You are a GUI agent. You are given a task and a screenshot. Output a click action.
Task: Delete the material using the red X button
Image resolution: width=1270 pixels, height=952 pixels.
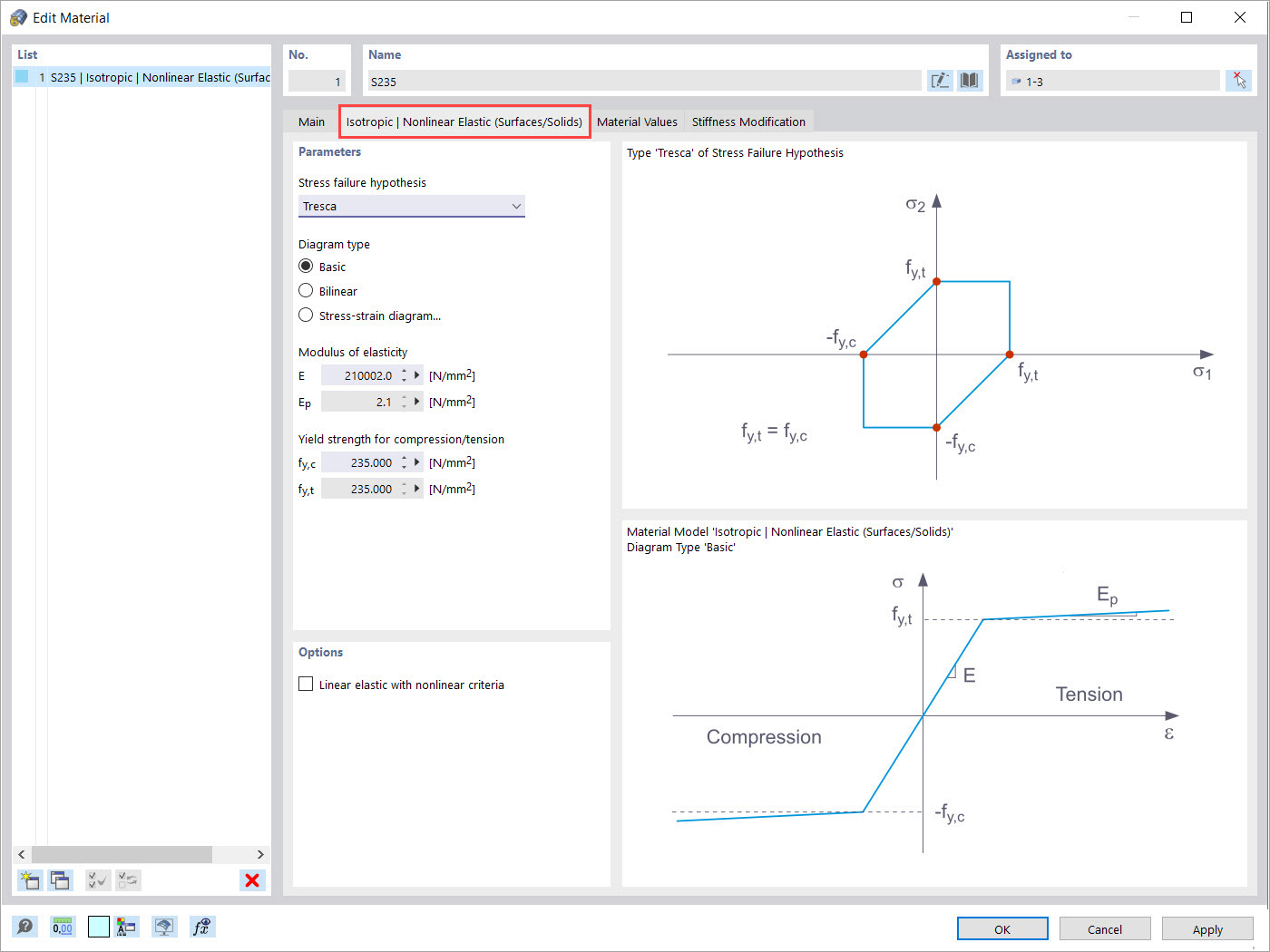[x=252, y=879]
